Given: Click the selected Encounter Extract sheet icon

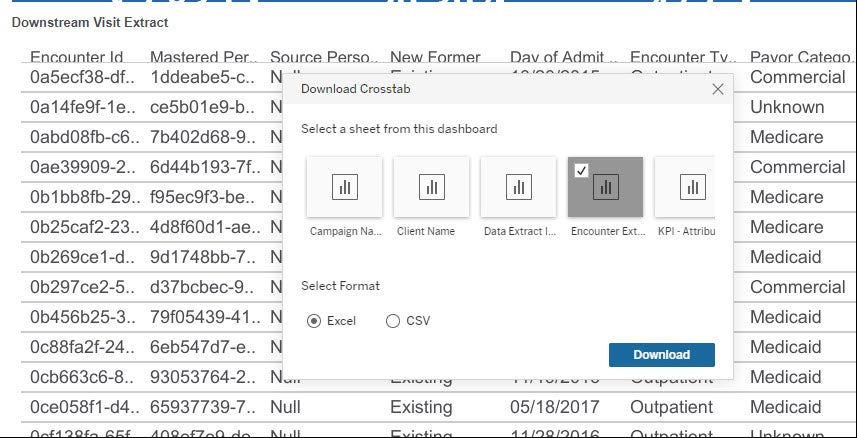Looking at the screenshot, I should pos(605,187).
